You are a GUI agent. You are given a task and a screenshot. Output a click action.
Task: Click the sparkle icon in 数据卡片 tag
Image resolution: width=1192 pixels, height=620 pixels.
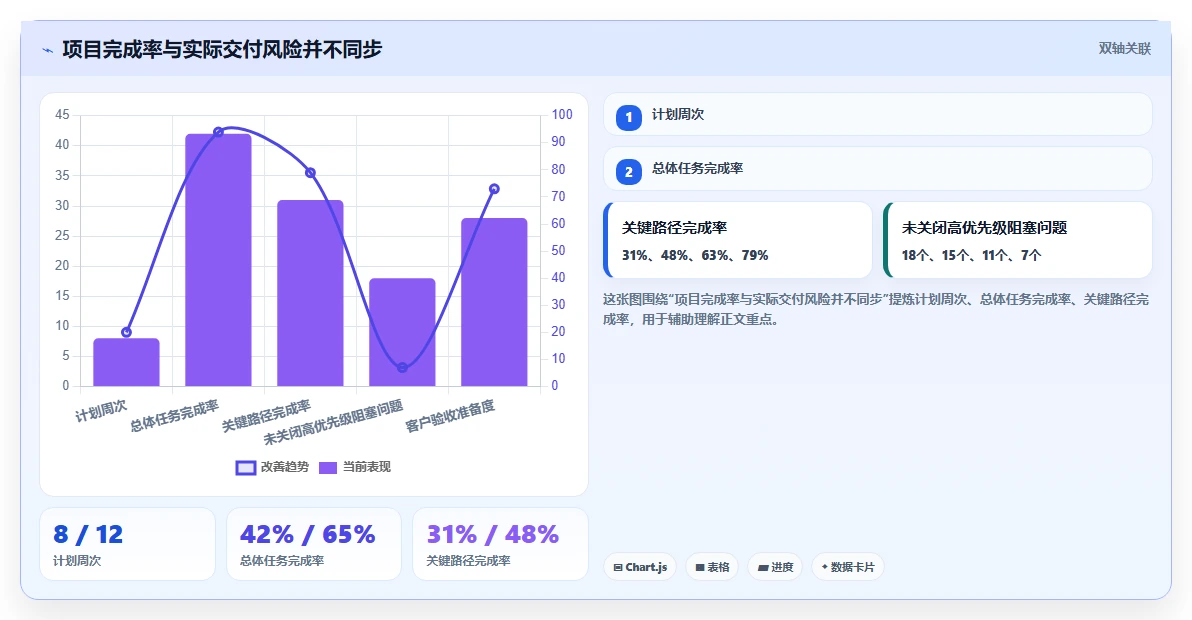824,567
